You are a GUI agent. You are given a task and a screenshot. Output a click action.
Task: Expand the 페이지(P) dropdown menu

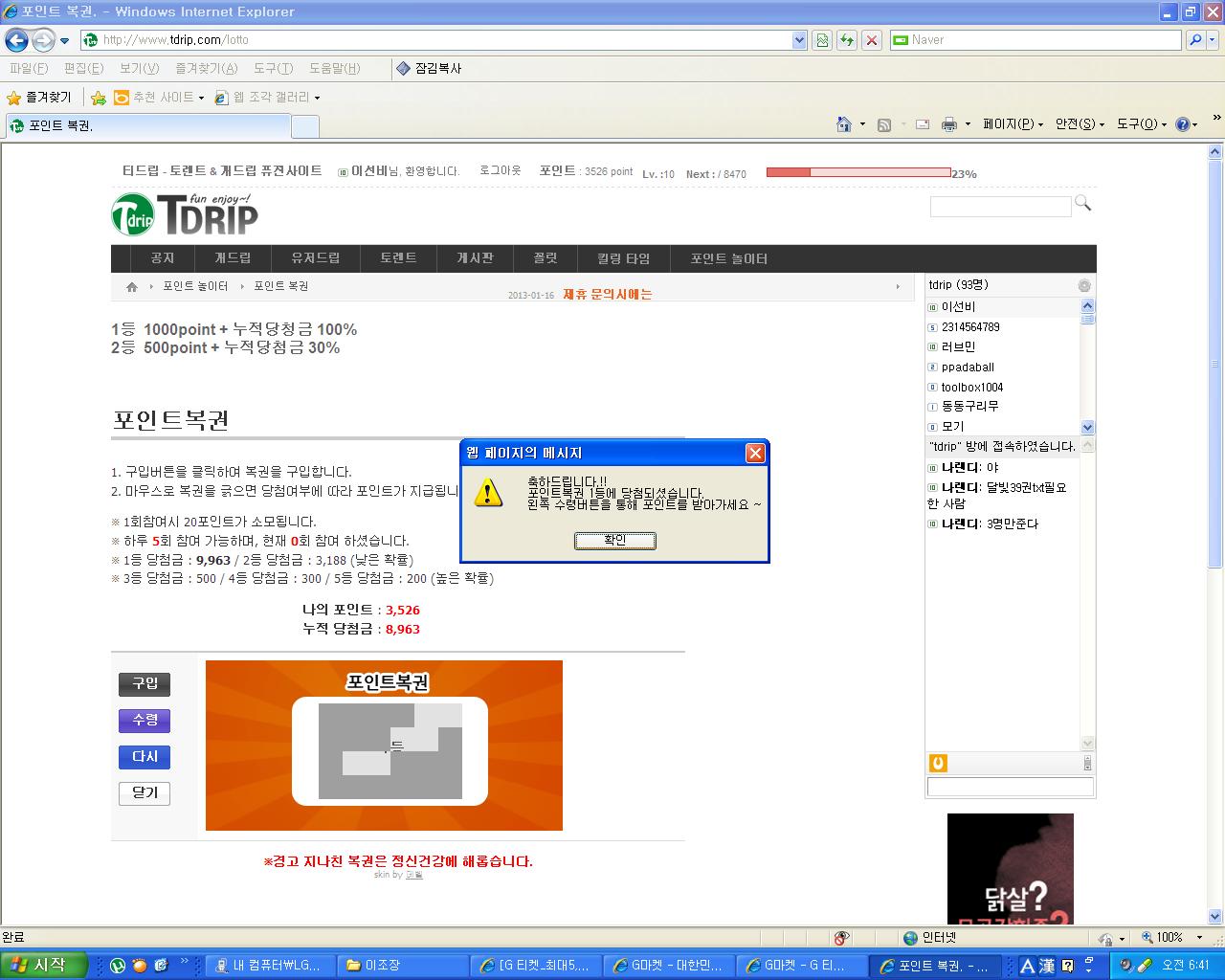[x=1013, y=124]
